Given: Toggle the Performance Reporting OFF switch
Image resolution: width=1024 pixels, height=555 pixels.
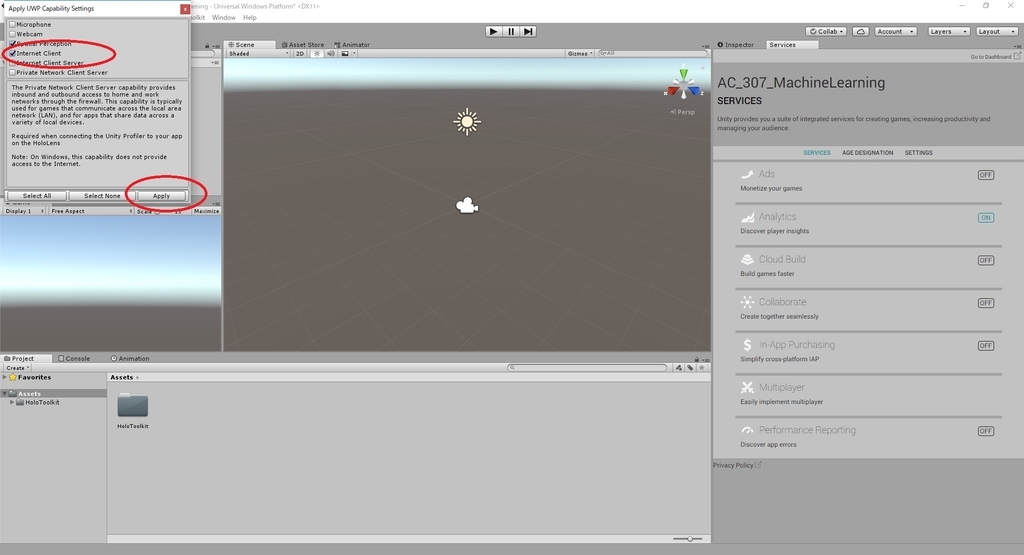Looking at the screenshot, I should pyautogui.click(x=985, y=431).
